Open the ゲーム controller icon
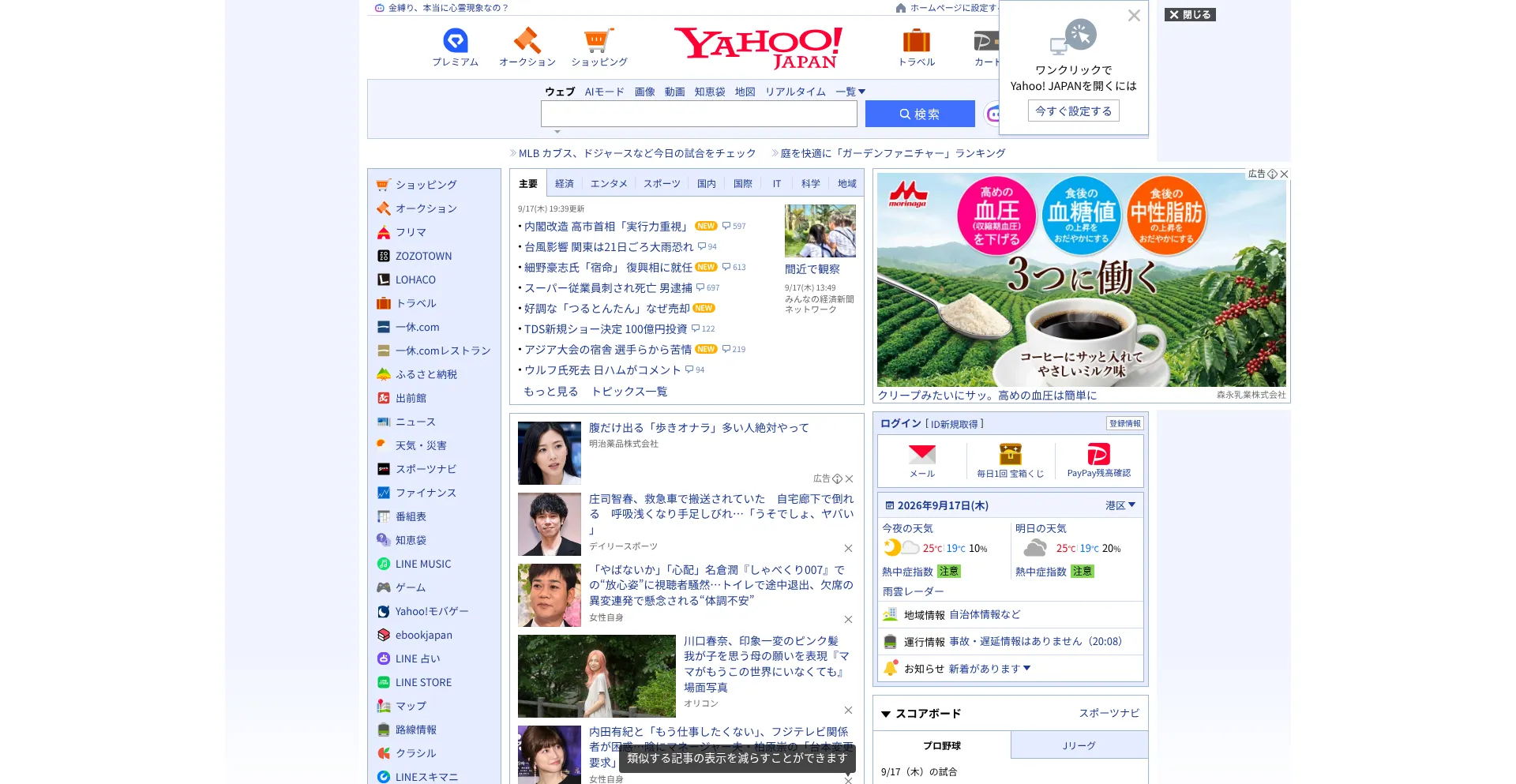Screen dimensions: 1516x784 point(384,587)
